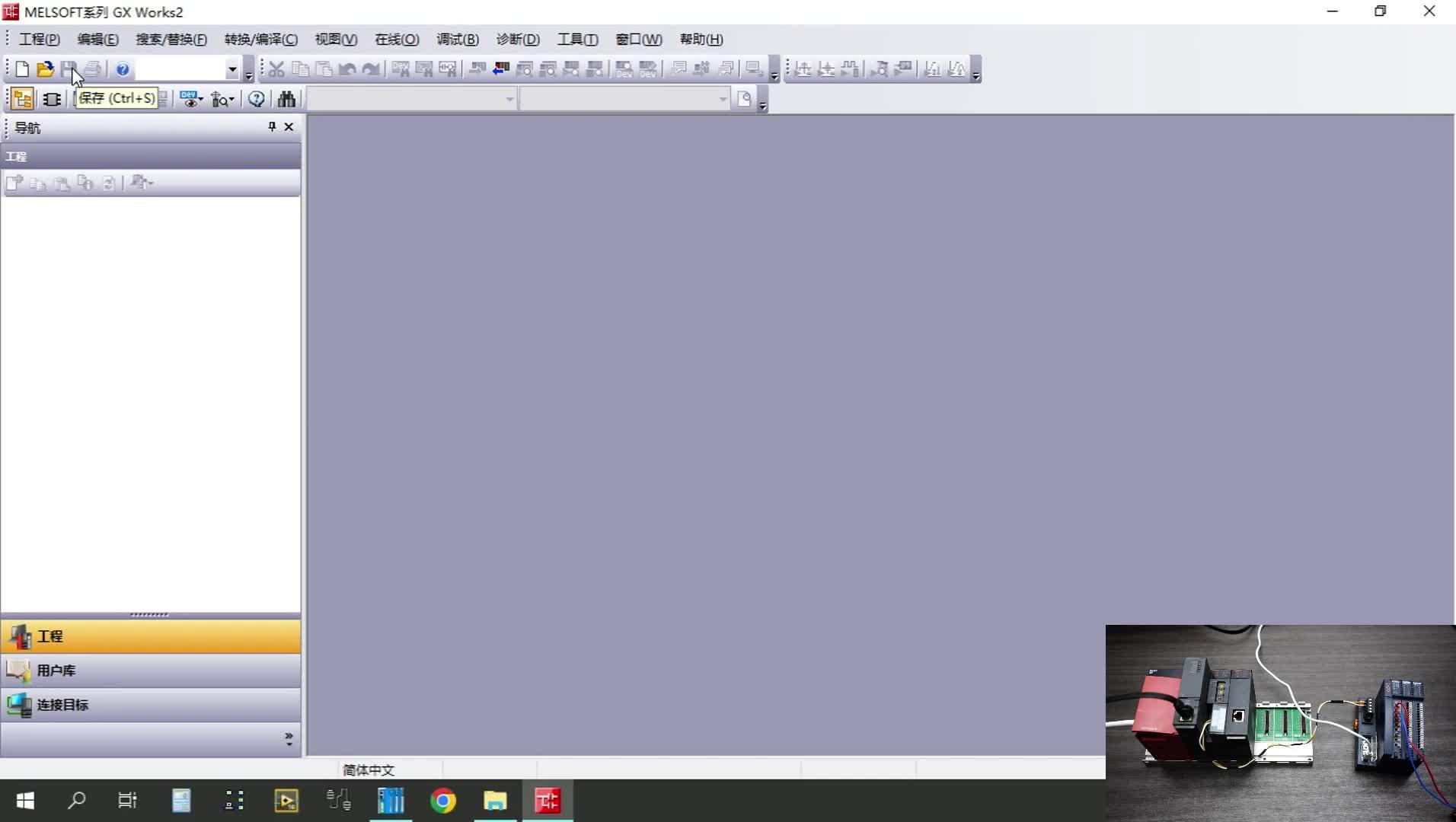Click the Redo arrow icon
The image size is (1456, 822).
tap(371, 69)
